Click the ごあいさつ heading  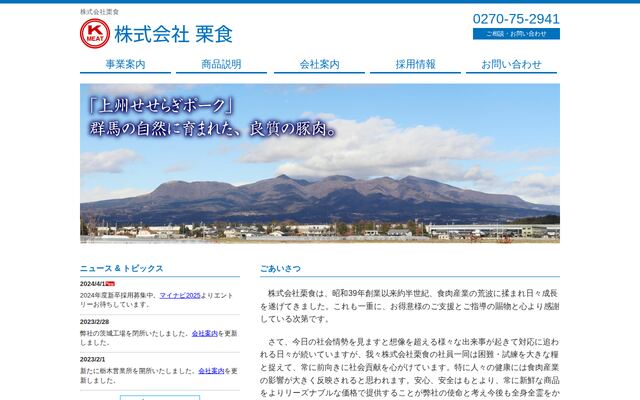pyautogui.click(x=280, y=268)
